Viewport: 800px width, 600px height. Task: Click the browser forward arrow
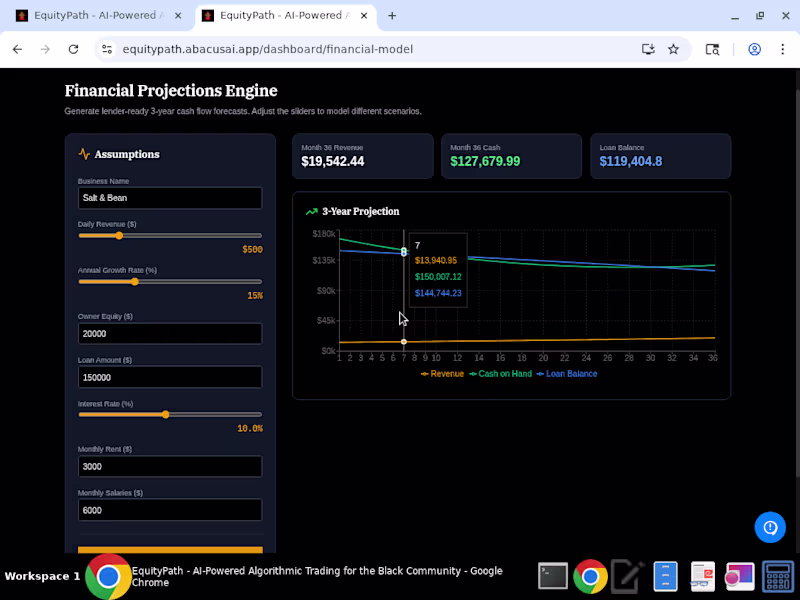coord(45,49)
